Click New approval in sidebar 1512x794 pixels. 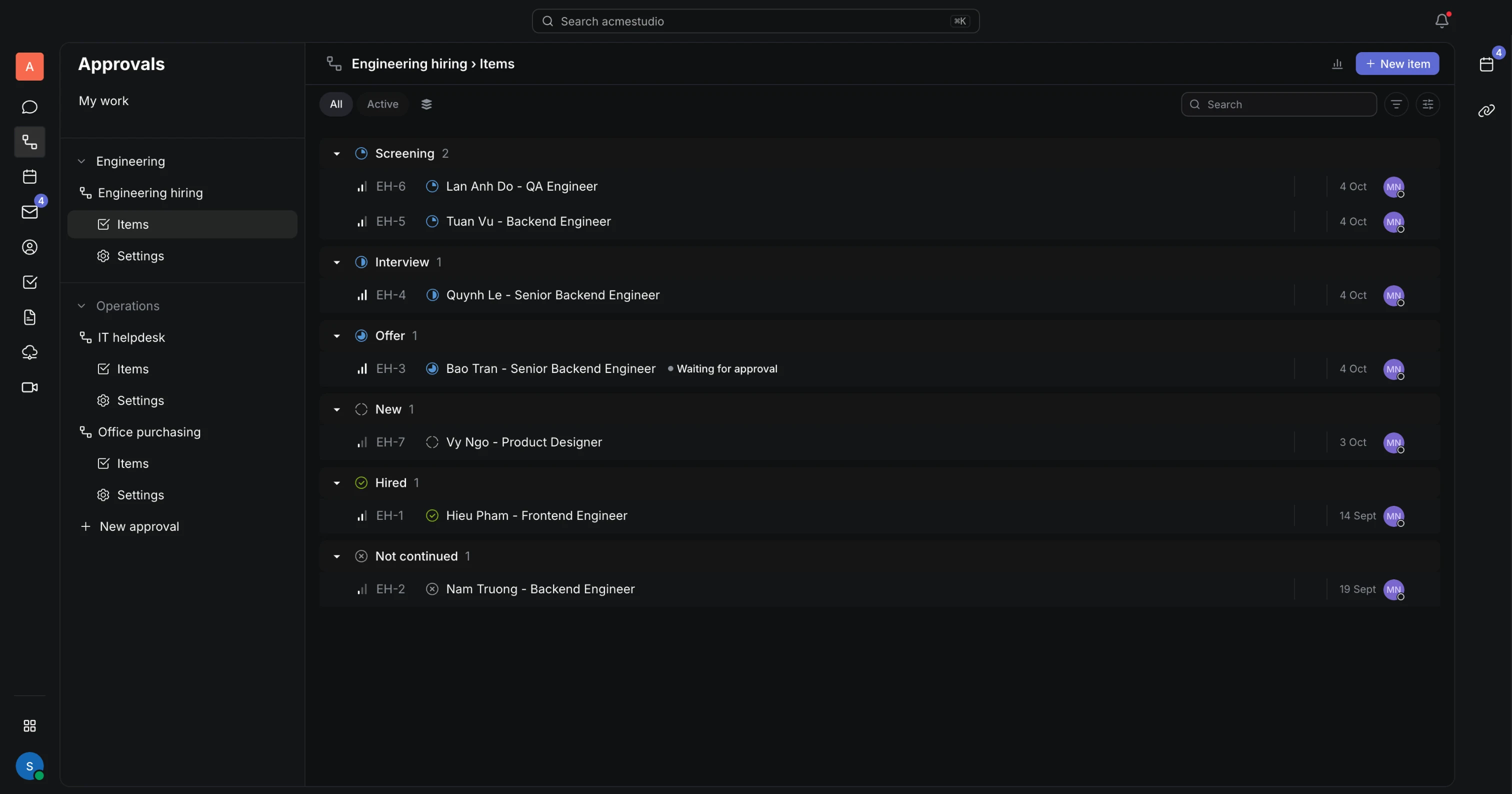(x=139, y=526)
